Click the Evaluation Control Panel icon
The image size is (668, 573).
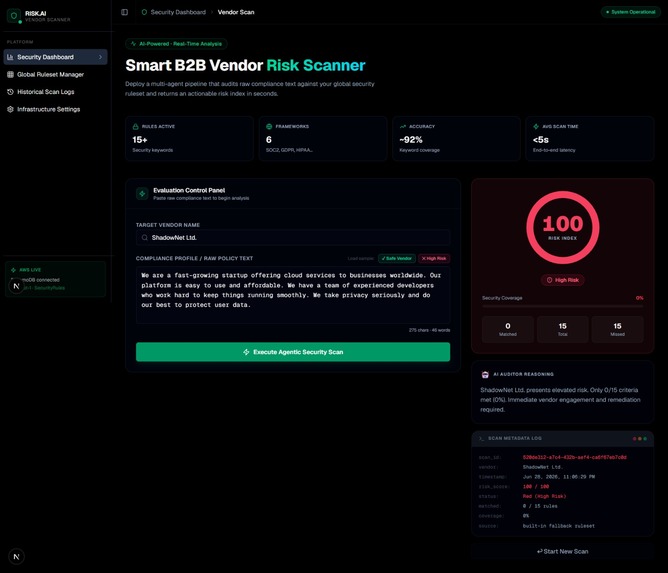point(142,193)
